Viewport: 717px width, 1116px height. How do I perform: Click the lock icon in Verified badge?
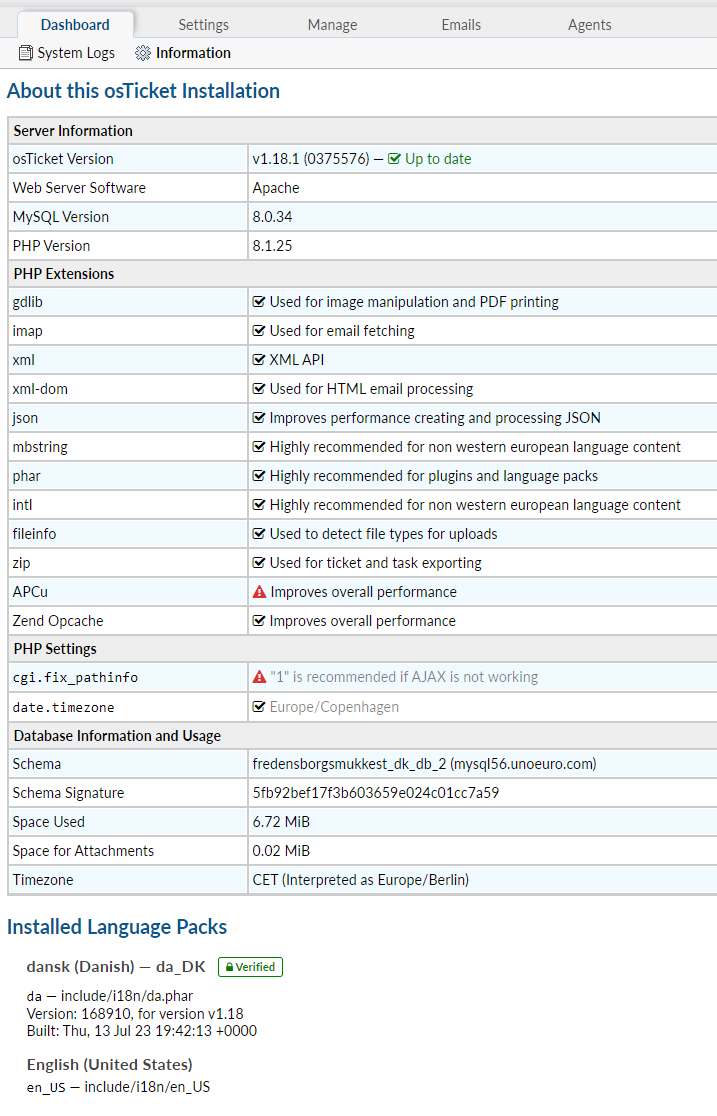pyautogui.click(x=229, y=967)
